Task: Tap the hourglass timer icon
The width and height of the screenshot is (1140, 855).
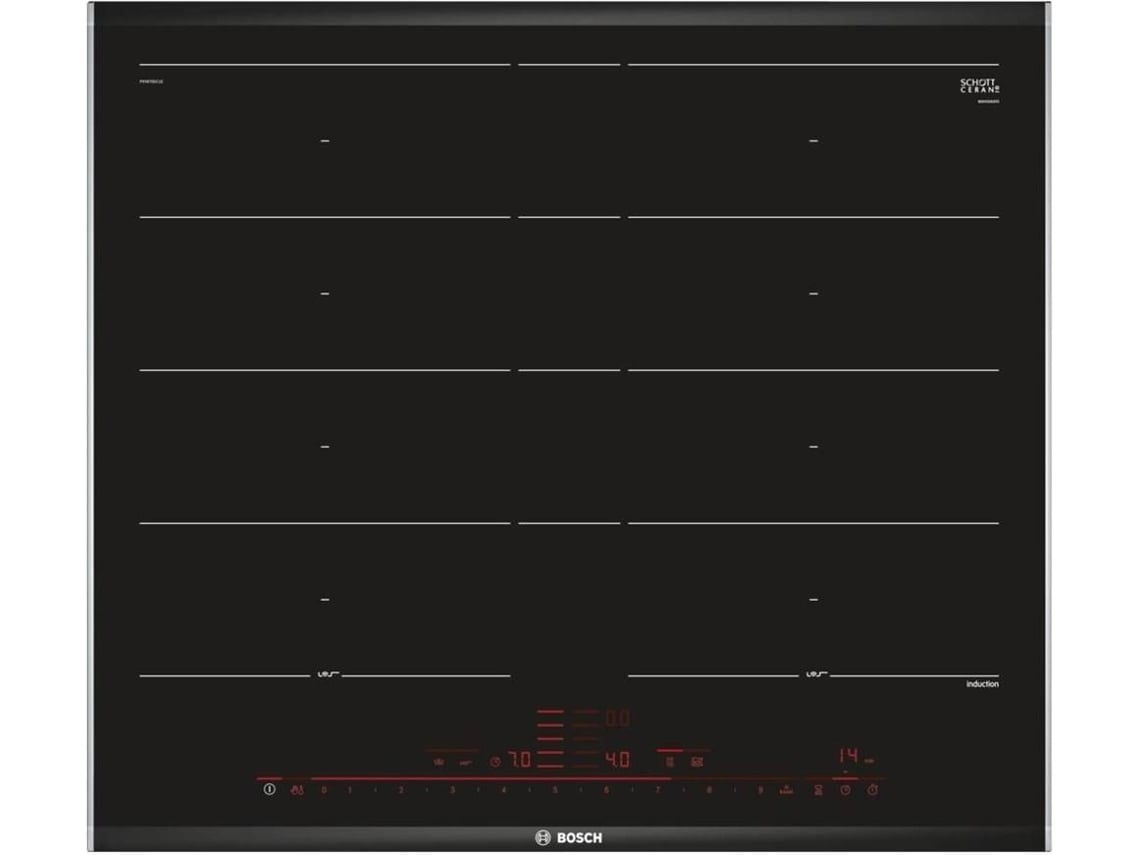Action: coord(819,790)
